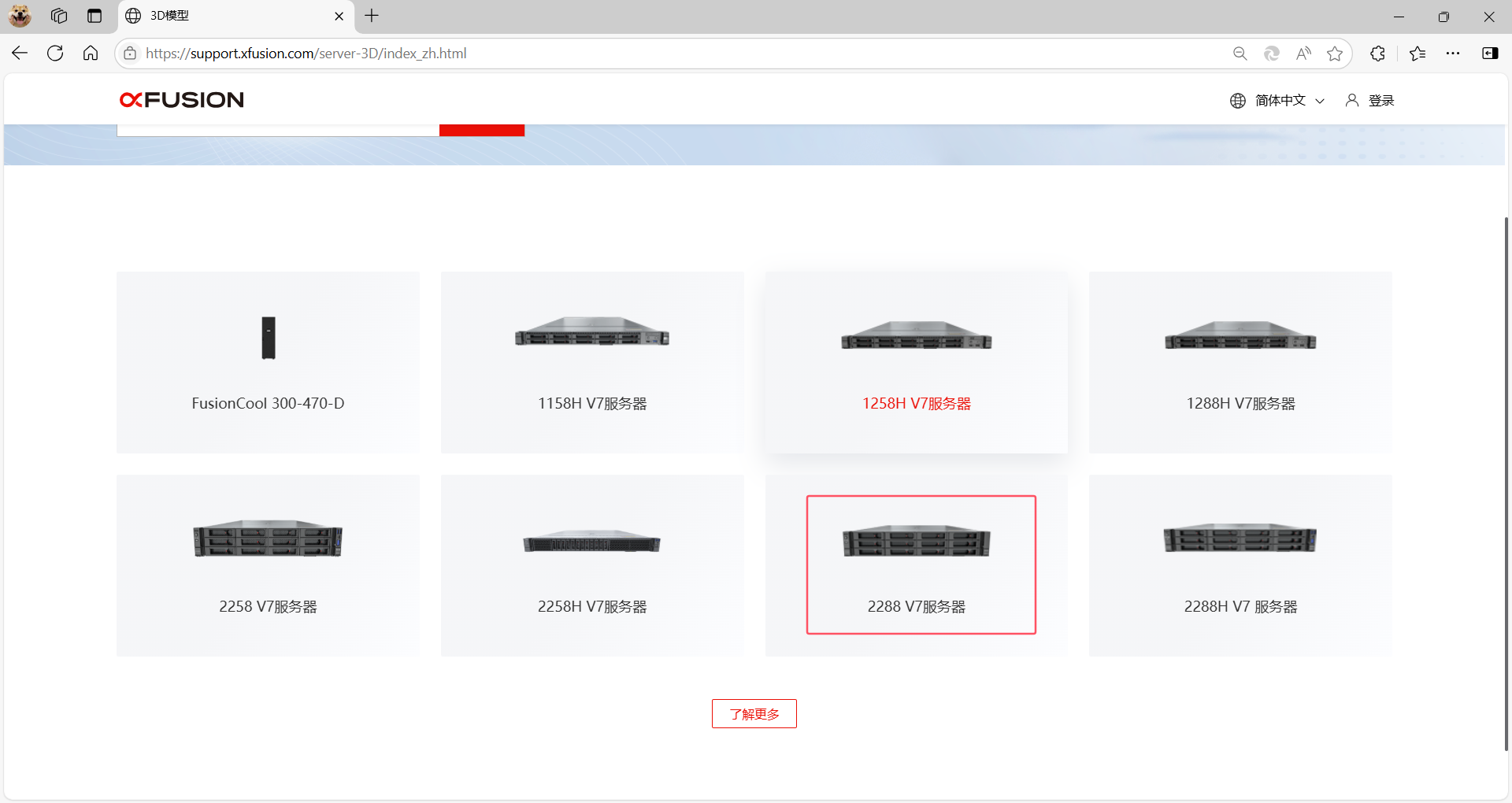Show vertical tab actions menu
The image size is (1512, 803).
(94, 16)
